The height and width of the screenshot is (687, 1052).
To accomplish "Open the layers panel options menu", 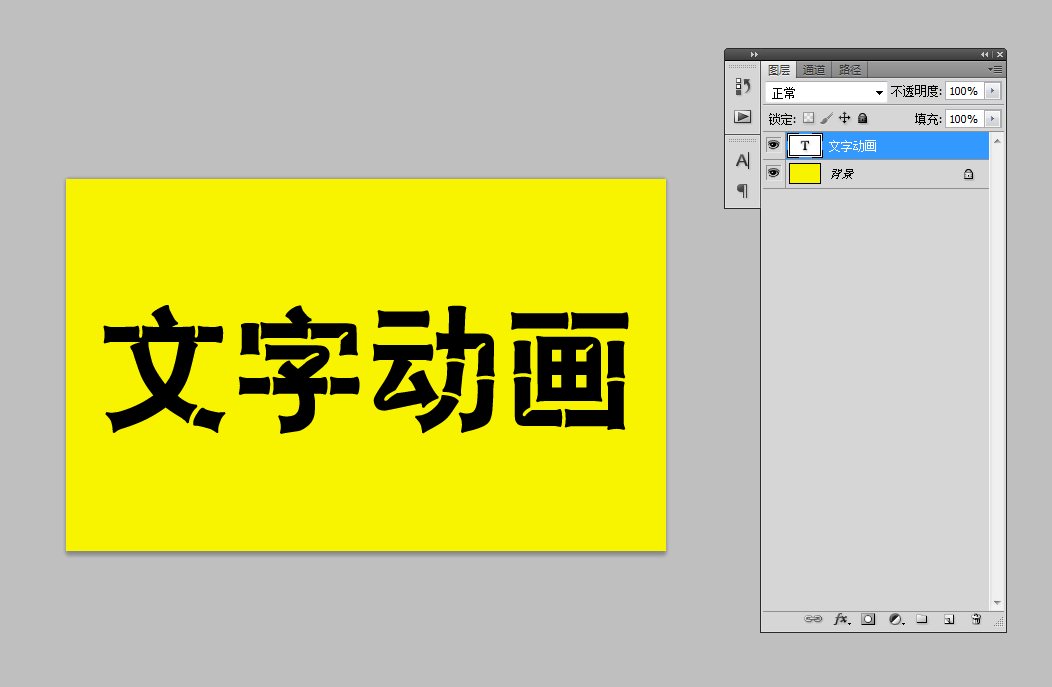I will point(995,70).
